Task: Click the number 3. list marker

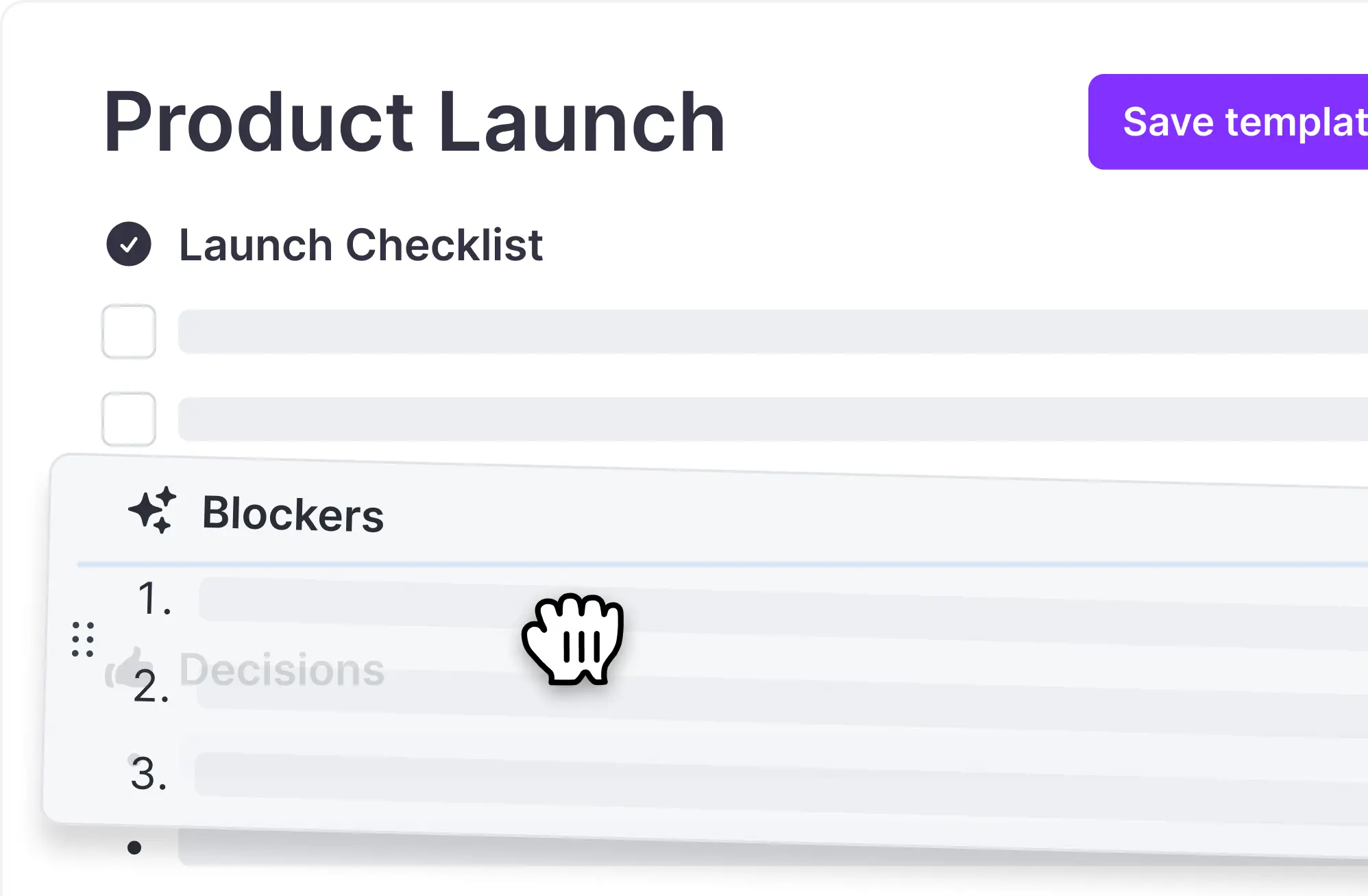Action: 149,774
